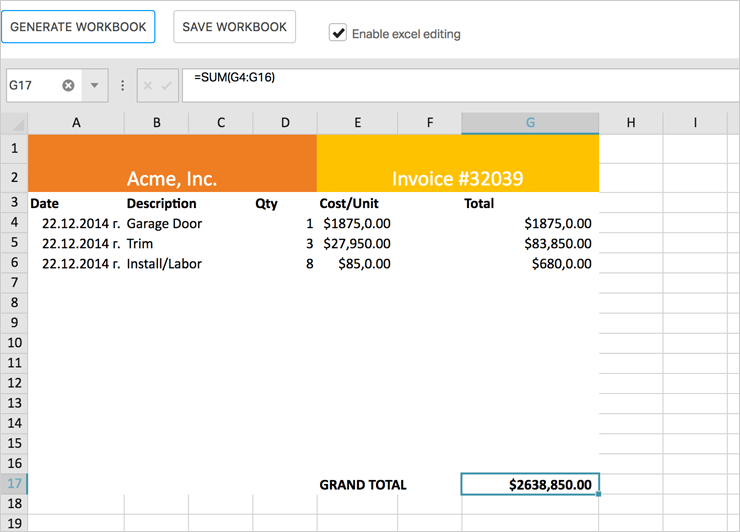This screenshot has width=740, height=532.
Task: Select column I header
Action: 695,123
